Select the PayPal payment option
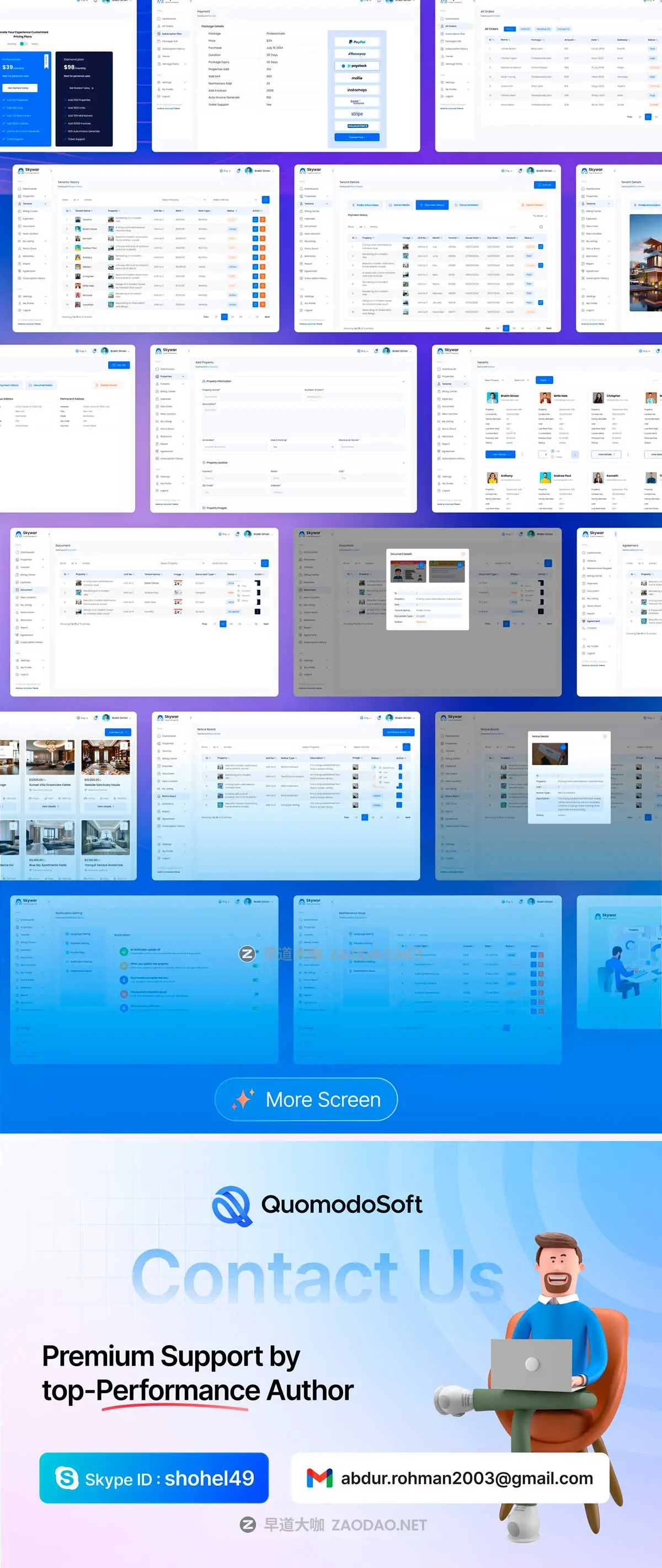 (356, 42)
